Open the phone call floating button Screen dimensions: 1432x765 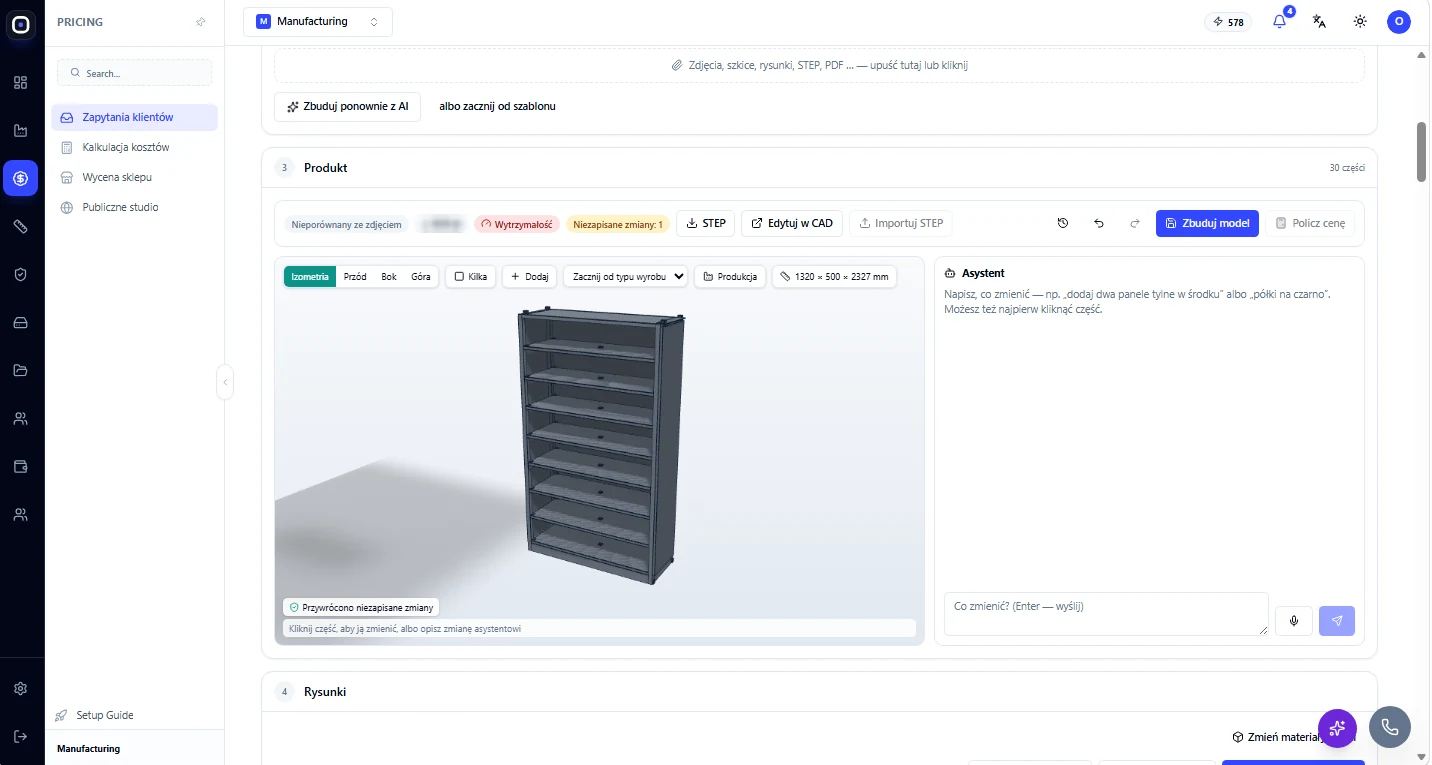pyautogui.click(x=1390, y=727)
